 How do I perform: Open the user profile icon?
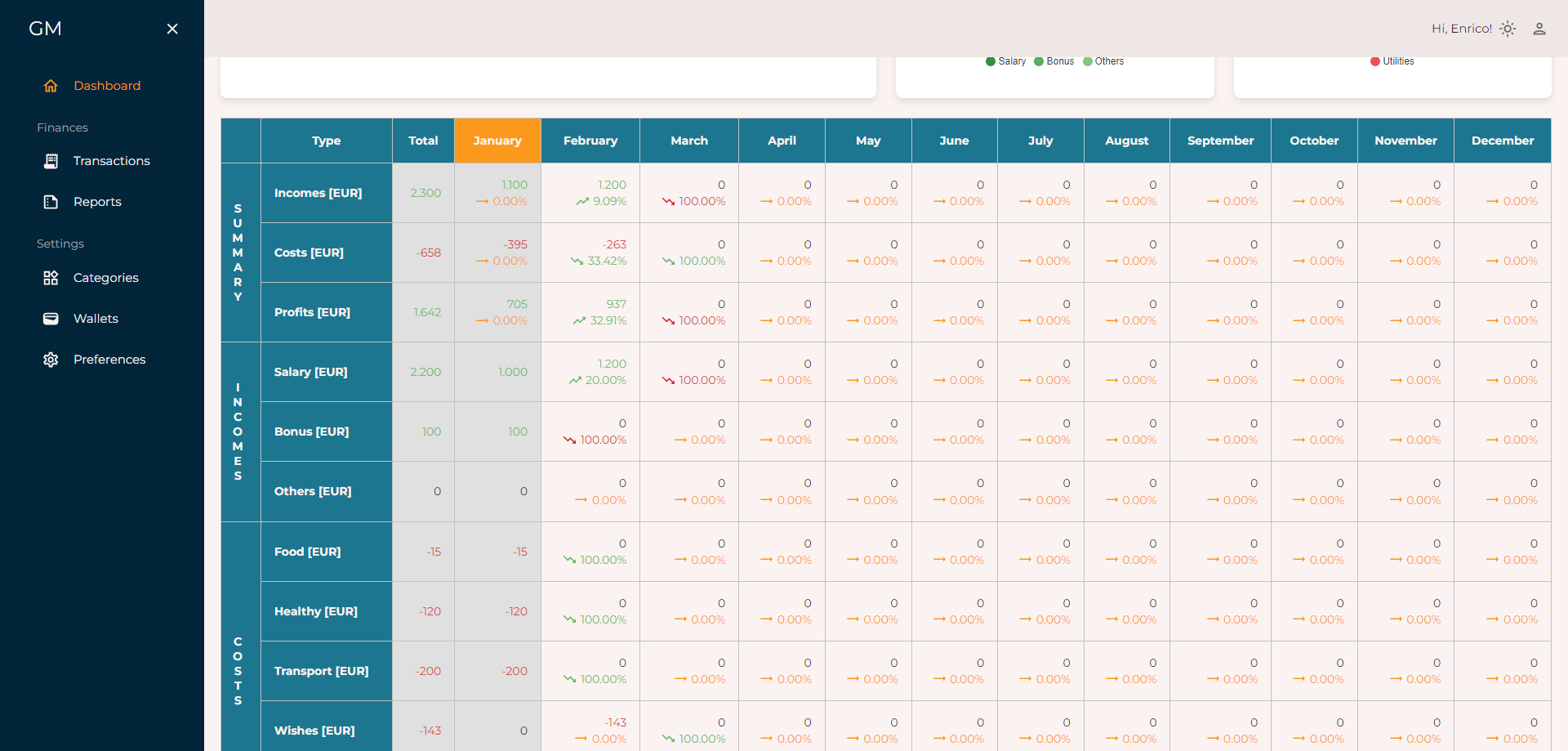[1539, 29]
